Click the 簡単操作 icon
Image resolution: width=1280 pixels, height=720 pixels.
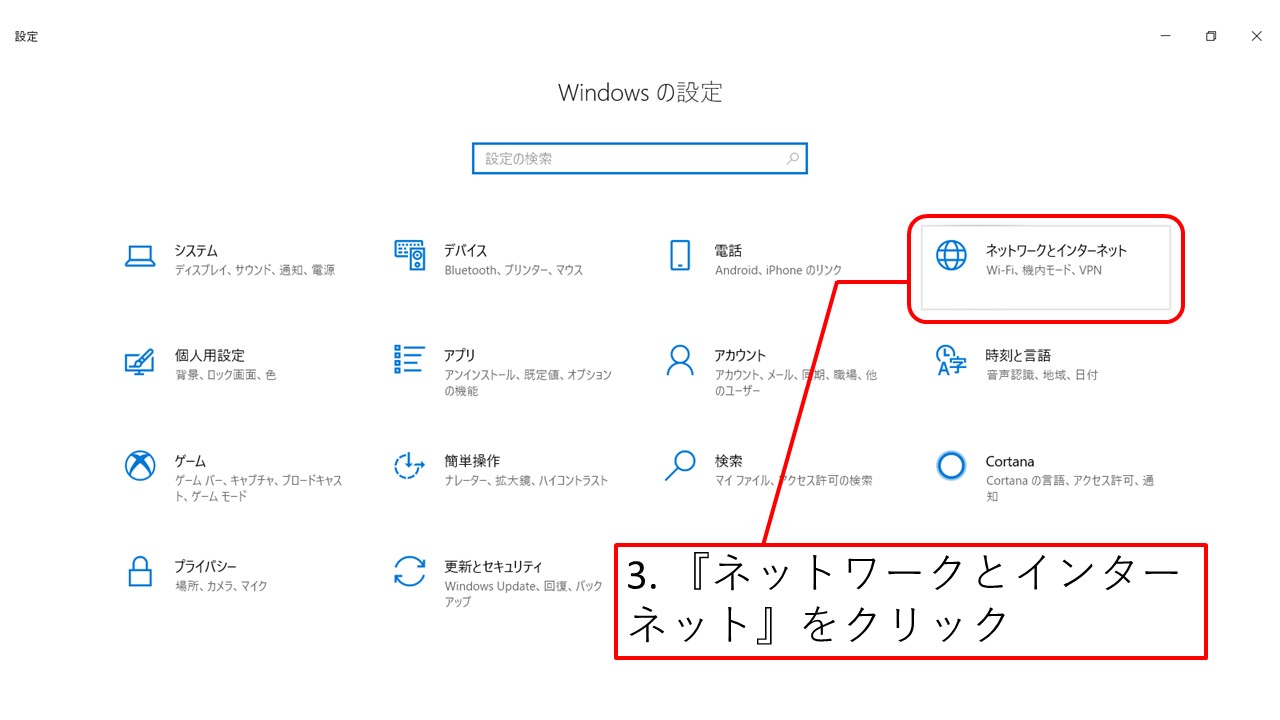pyautogui.click(x=410, y=466)
